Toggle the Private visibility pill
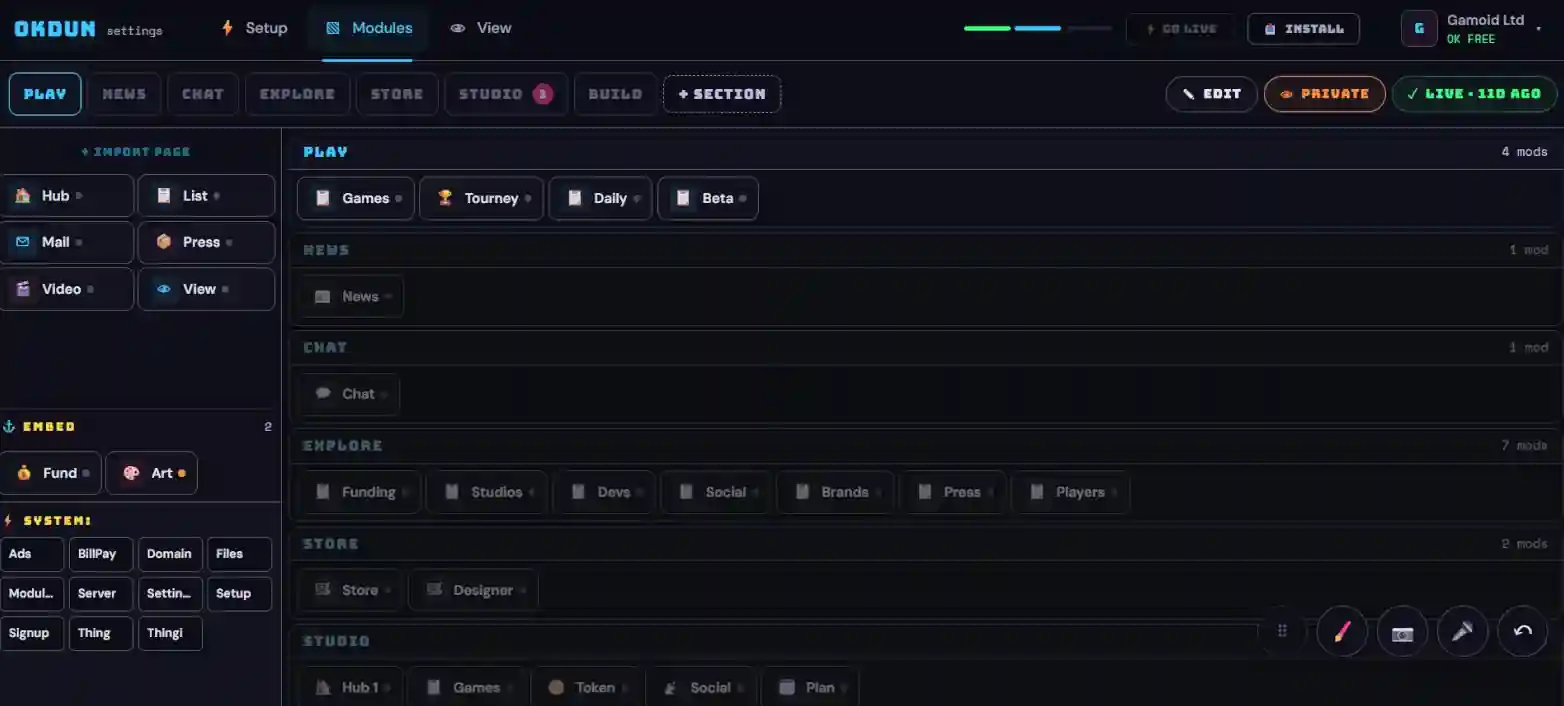Image resolution: width=1564 pixels, height=706 pixels. [1324, 94]
